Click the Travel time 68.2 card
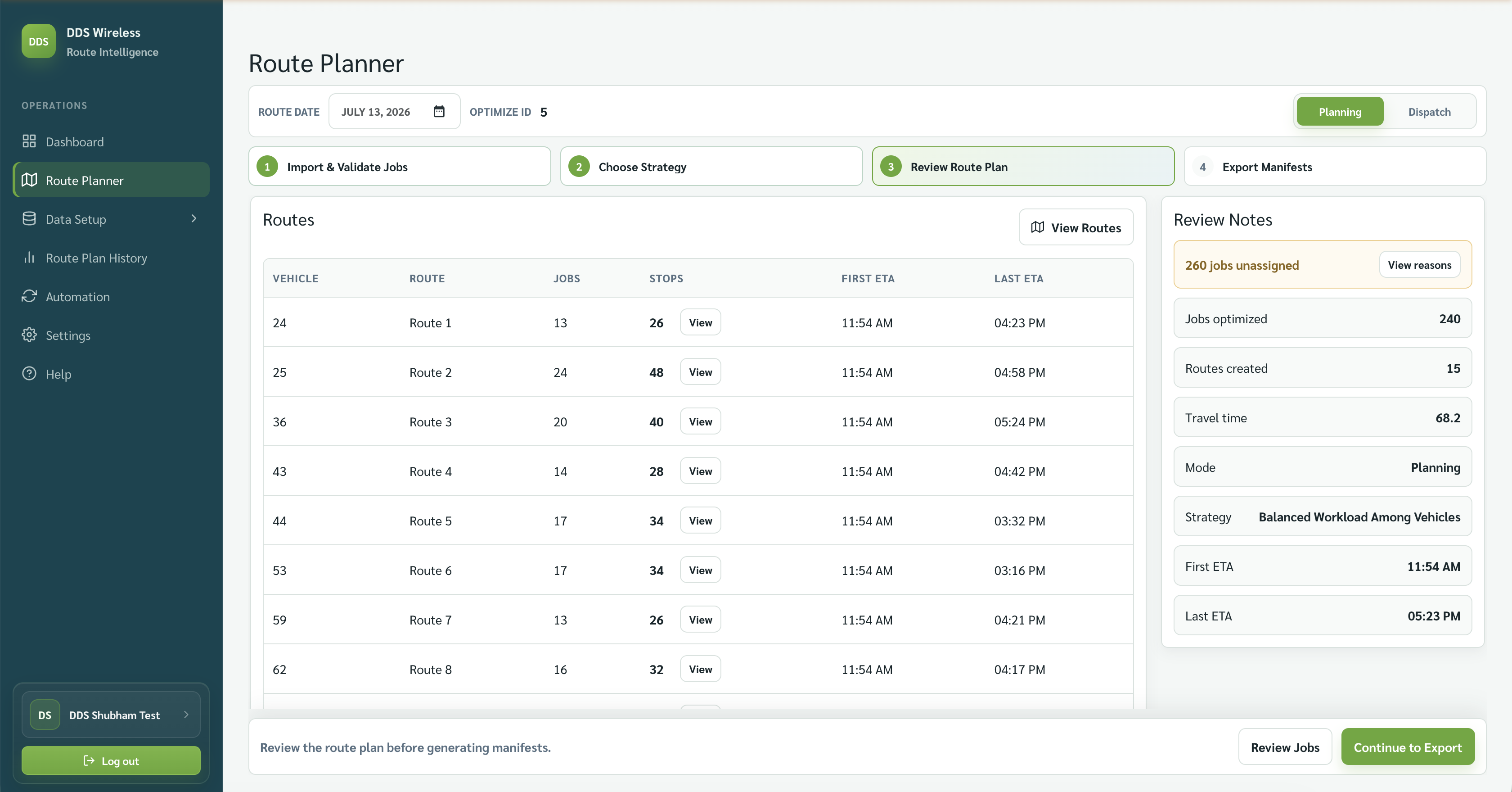This screenshot has height=792, width=1512. click(x=1323, y=417)
